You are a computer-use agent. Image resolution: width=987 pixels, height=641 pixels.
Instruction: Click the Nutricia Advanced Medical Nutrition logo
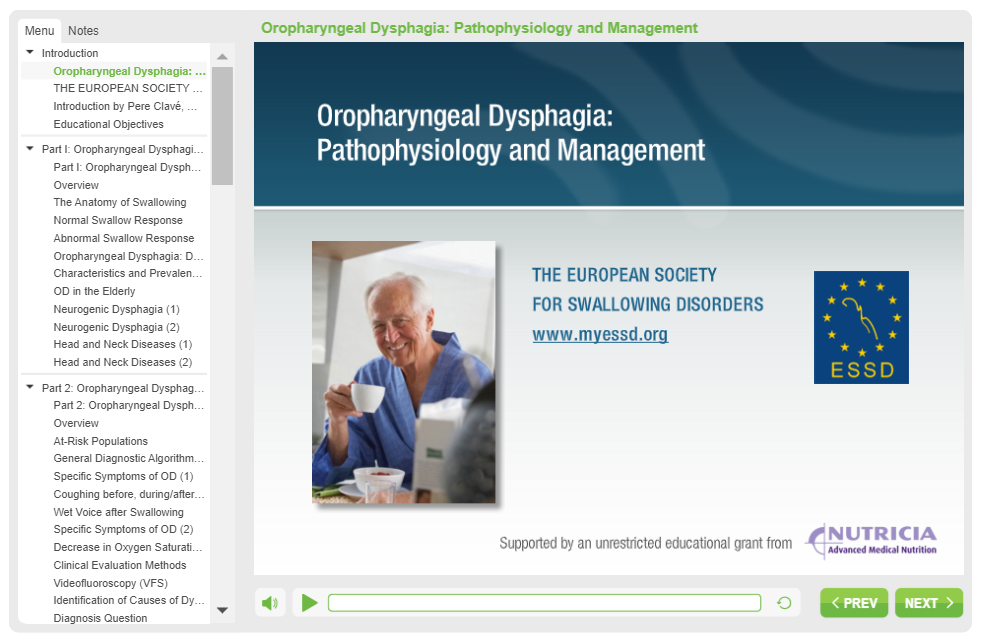(872, 542)
